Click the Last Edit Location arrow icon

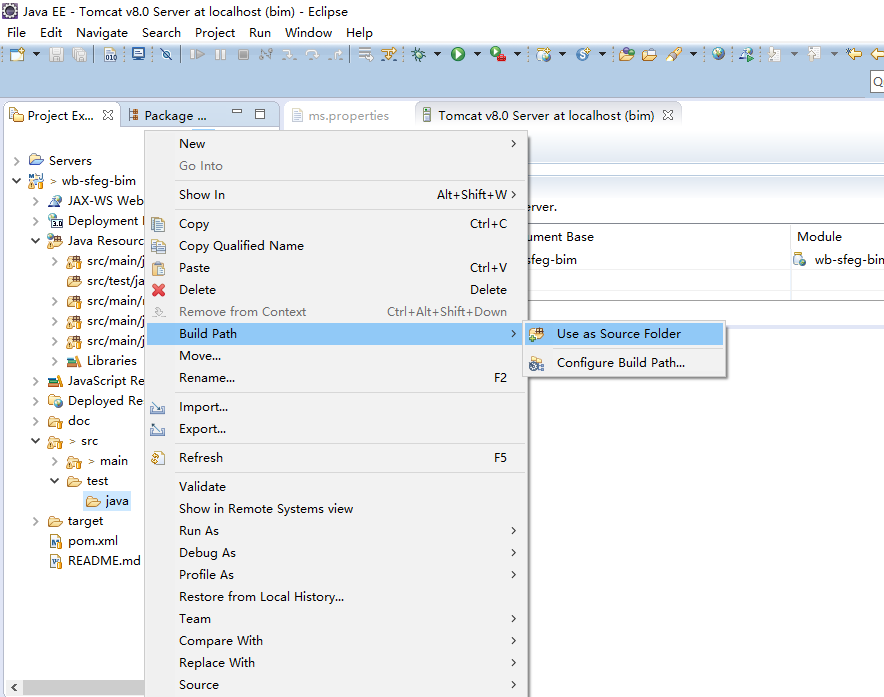(x=855, y=54)
